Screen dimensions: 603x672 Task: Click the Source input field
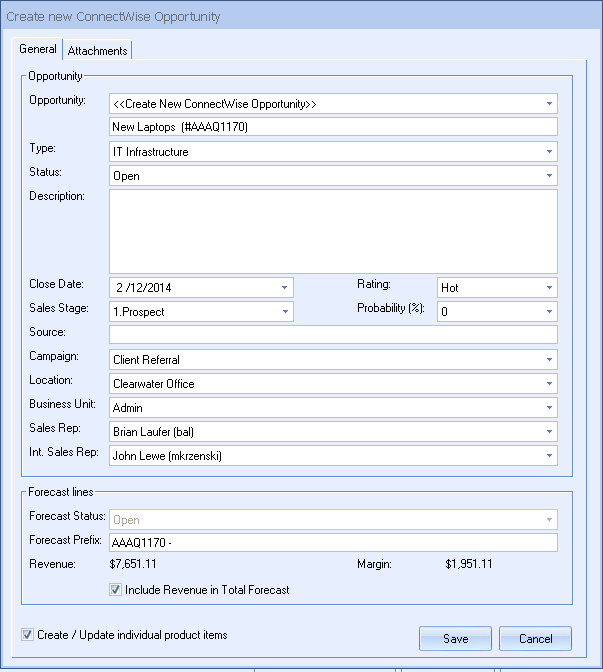click(333, 334)
